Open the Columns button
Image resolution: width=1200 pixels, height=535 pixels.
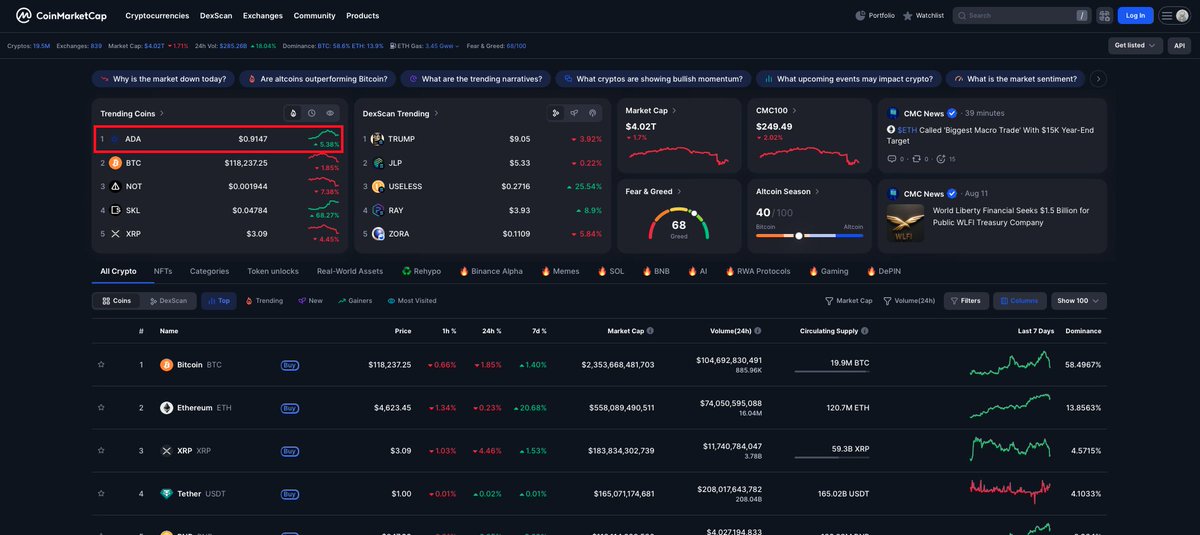[x=1019, y=301]
